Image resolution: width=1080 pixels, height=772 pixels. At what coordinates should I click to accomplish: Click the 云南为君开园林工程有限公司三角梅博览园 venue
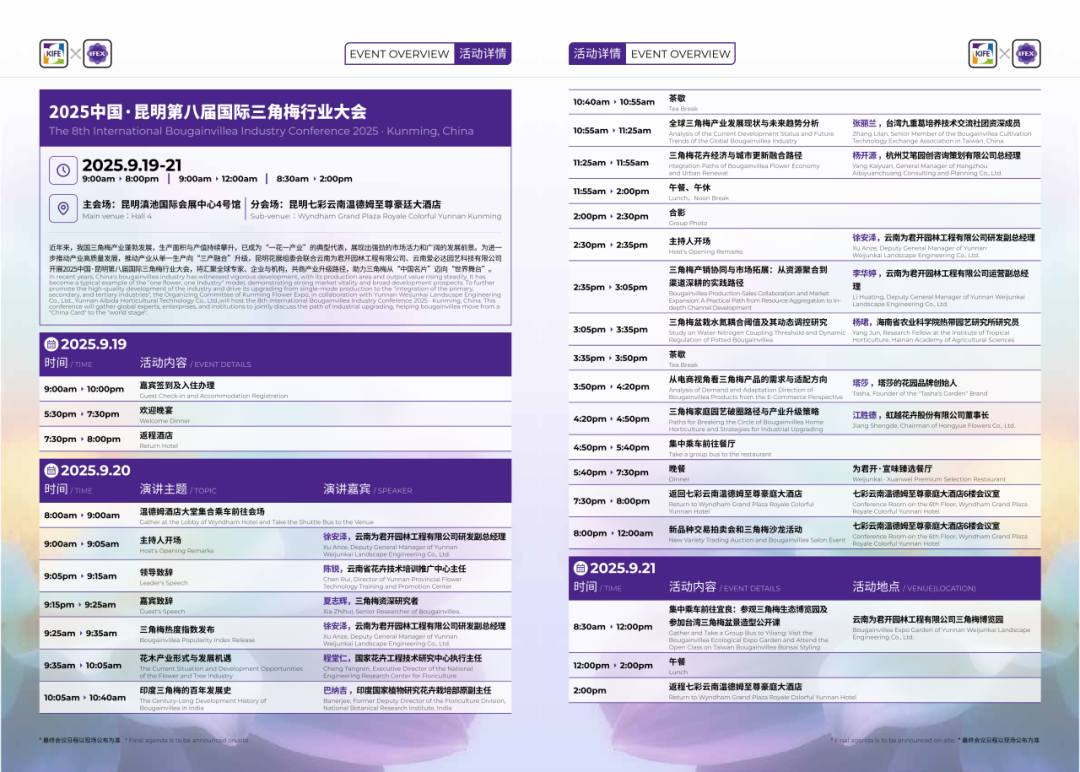[927, 619]
